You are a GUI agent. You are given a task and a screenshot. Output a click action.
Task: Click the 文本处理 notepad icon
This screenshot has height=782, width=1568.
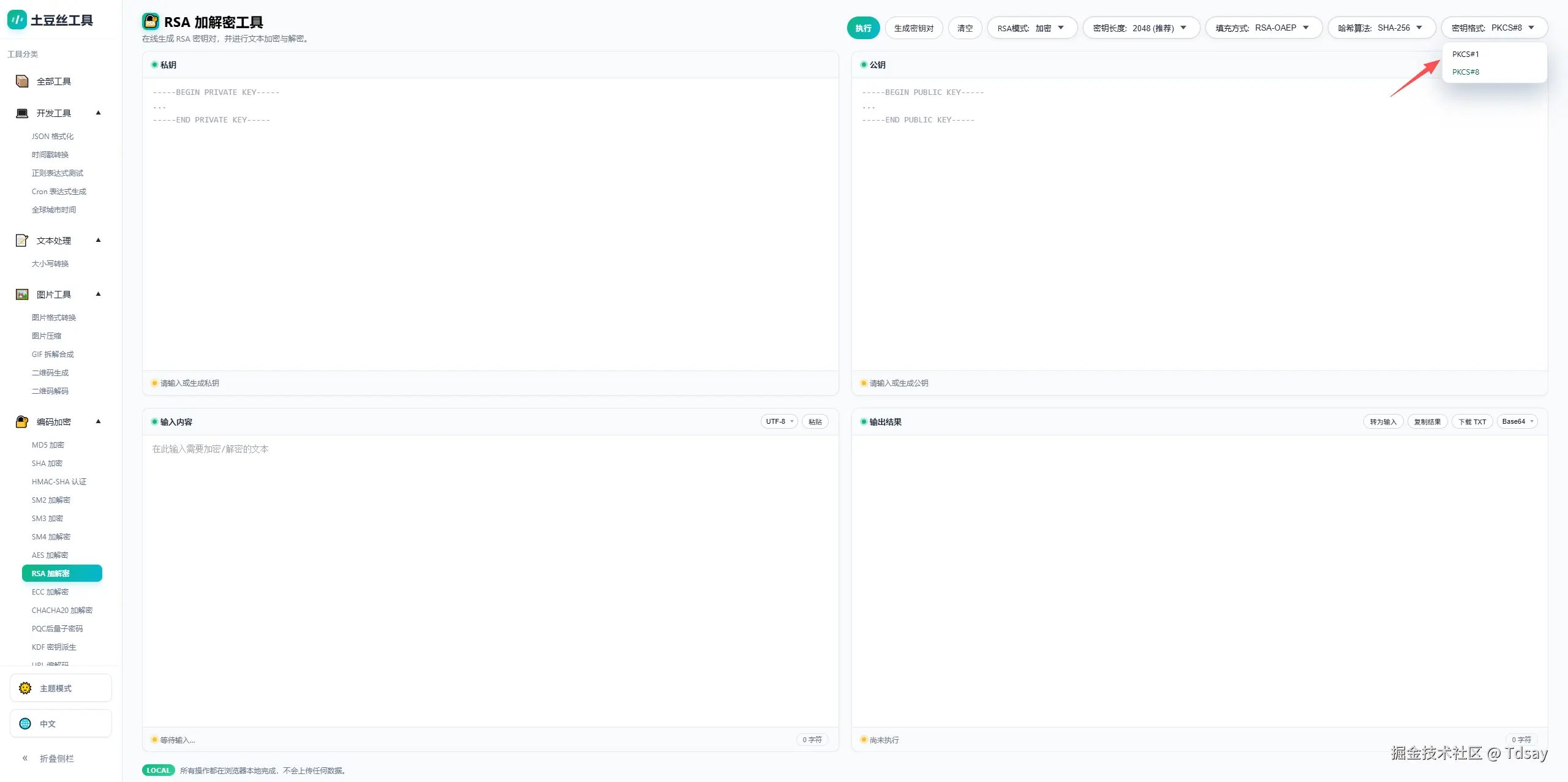(22, 241)
